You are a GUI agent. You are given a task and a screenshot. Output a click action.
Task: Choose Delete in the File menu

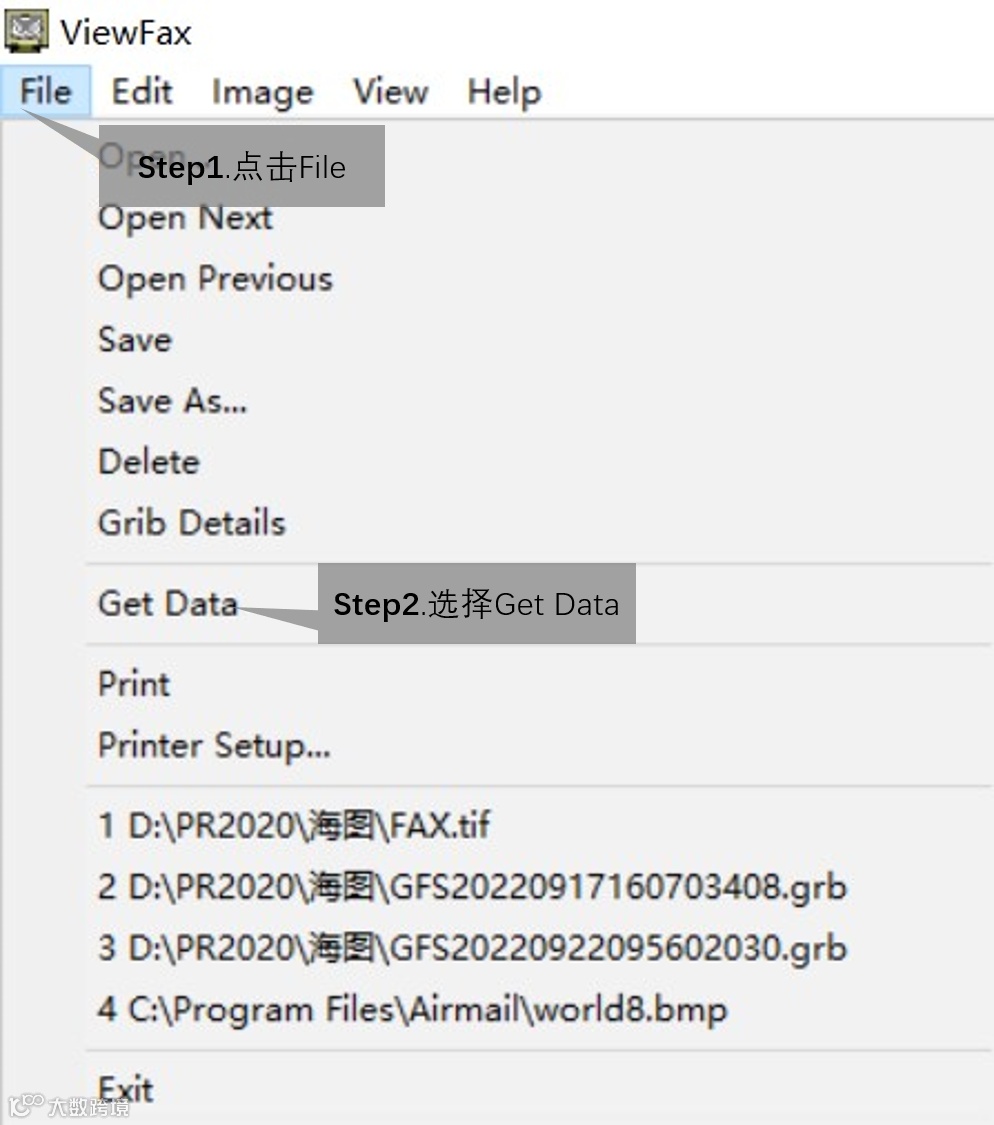[x=149, y=461]
